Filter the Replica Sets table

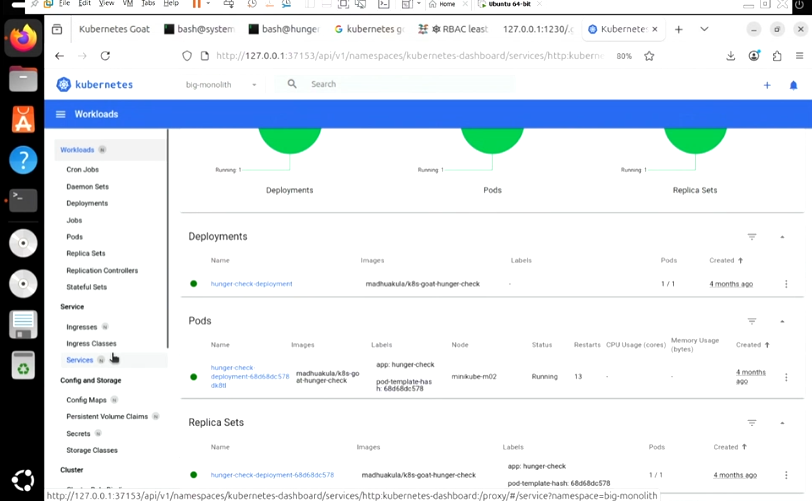(752, 423)
